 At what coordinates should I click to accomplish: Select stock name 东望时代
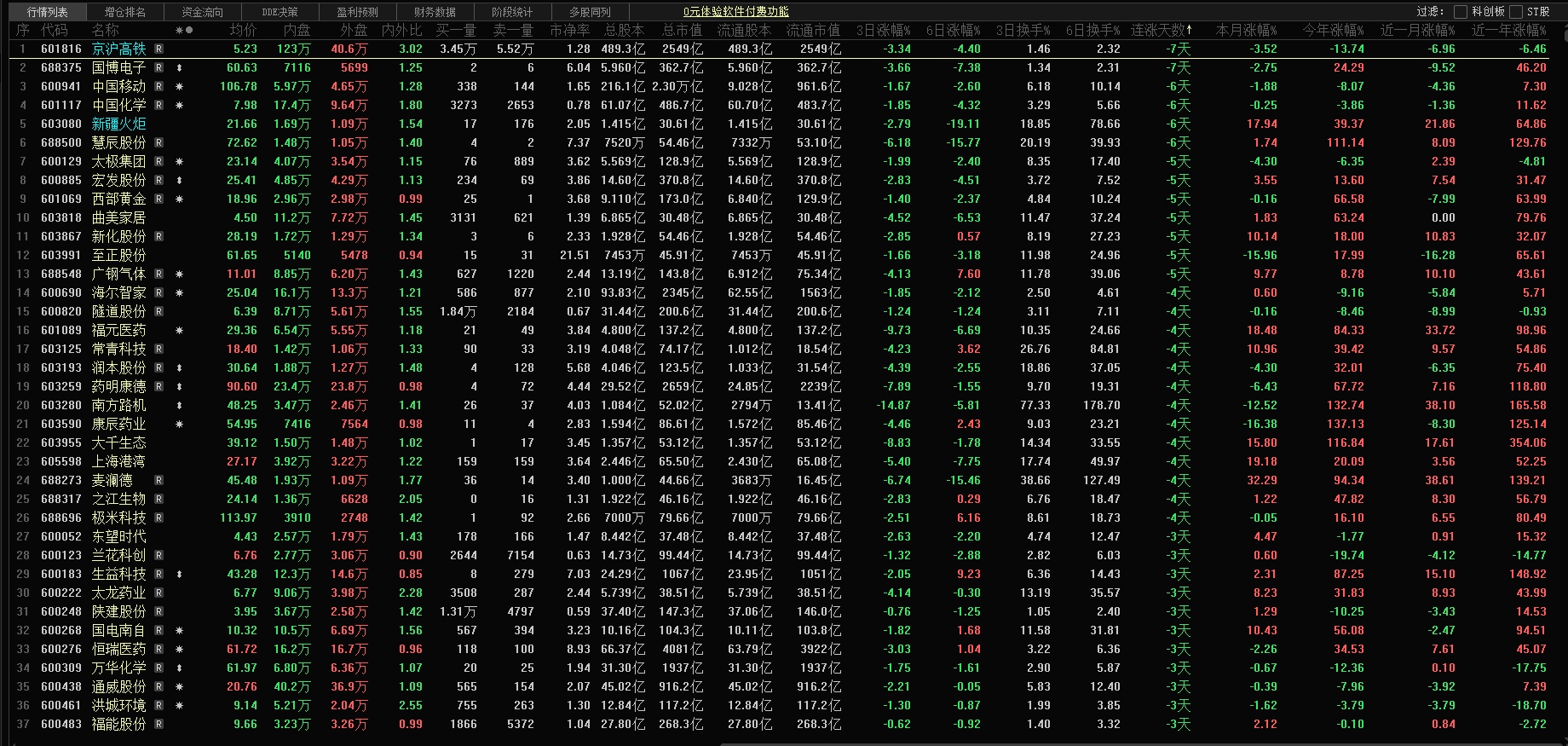click(118, 537)
